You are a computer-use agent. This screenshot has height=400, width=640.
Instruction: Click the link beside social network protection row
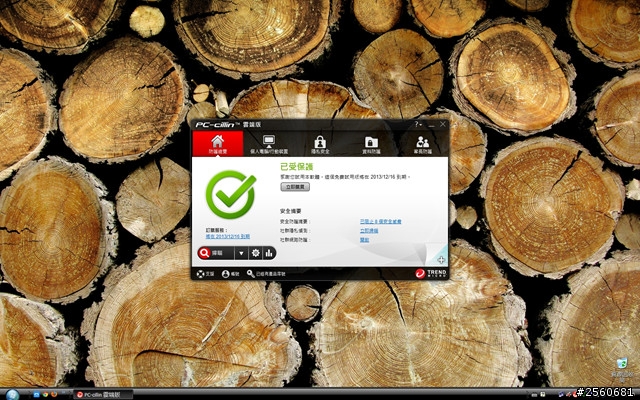click(364, 240)
